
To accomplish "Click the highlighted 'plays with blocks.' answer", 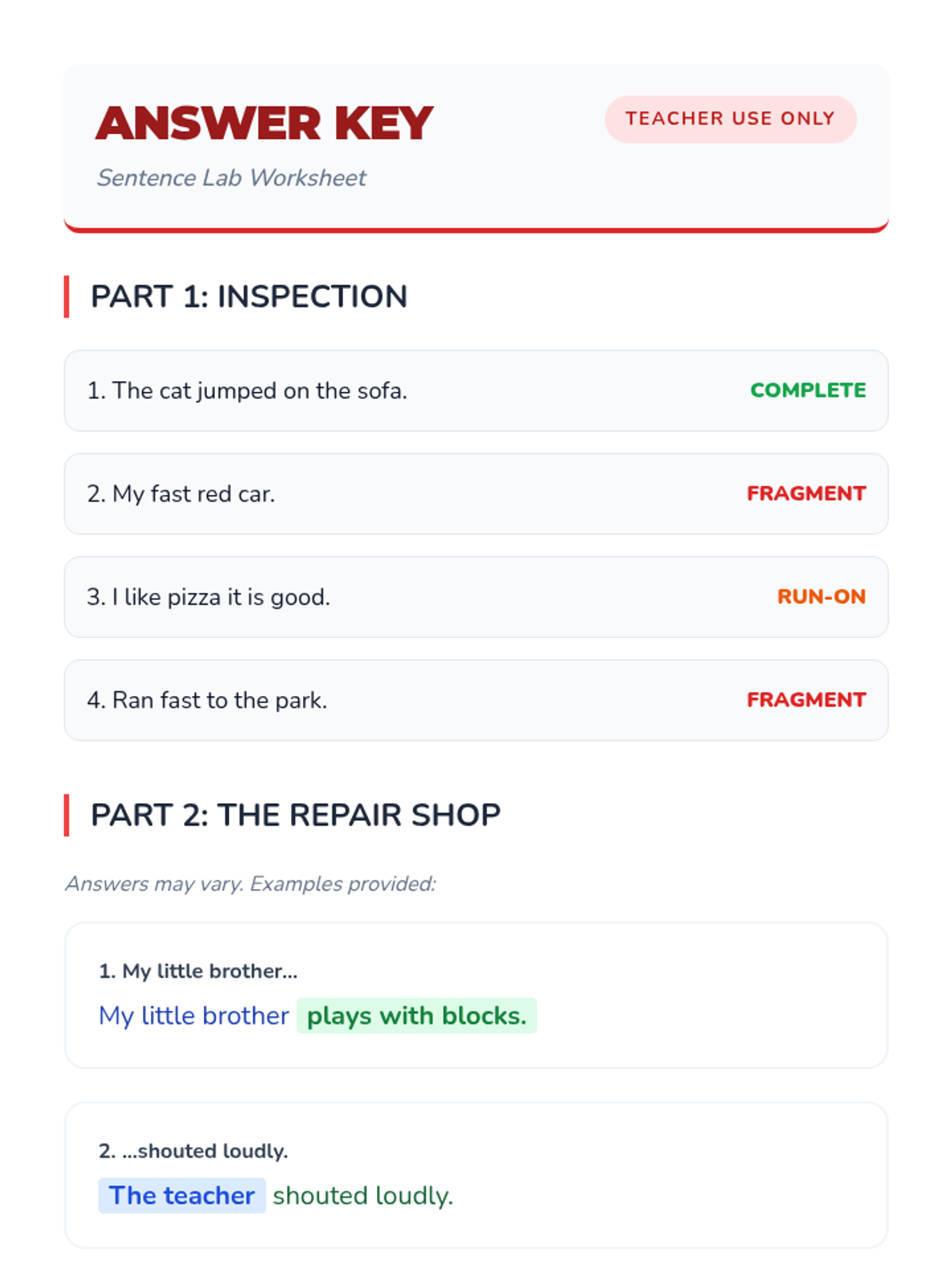I will pos(416,1016).
